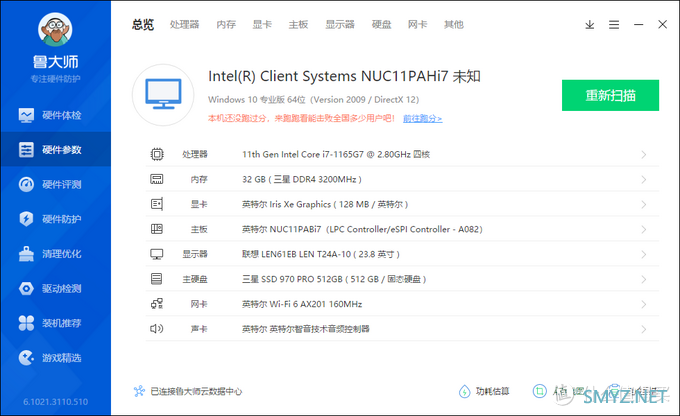Click the text '英特尔 Wi-Fi 6 AX201 160MHz'
This screenshot has height=416, width=680.
(x=302, y=304)
